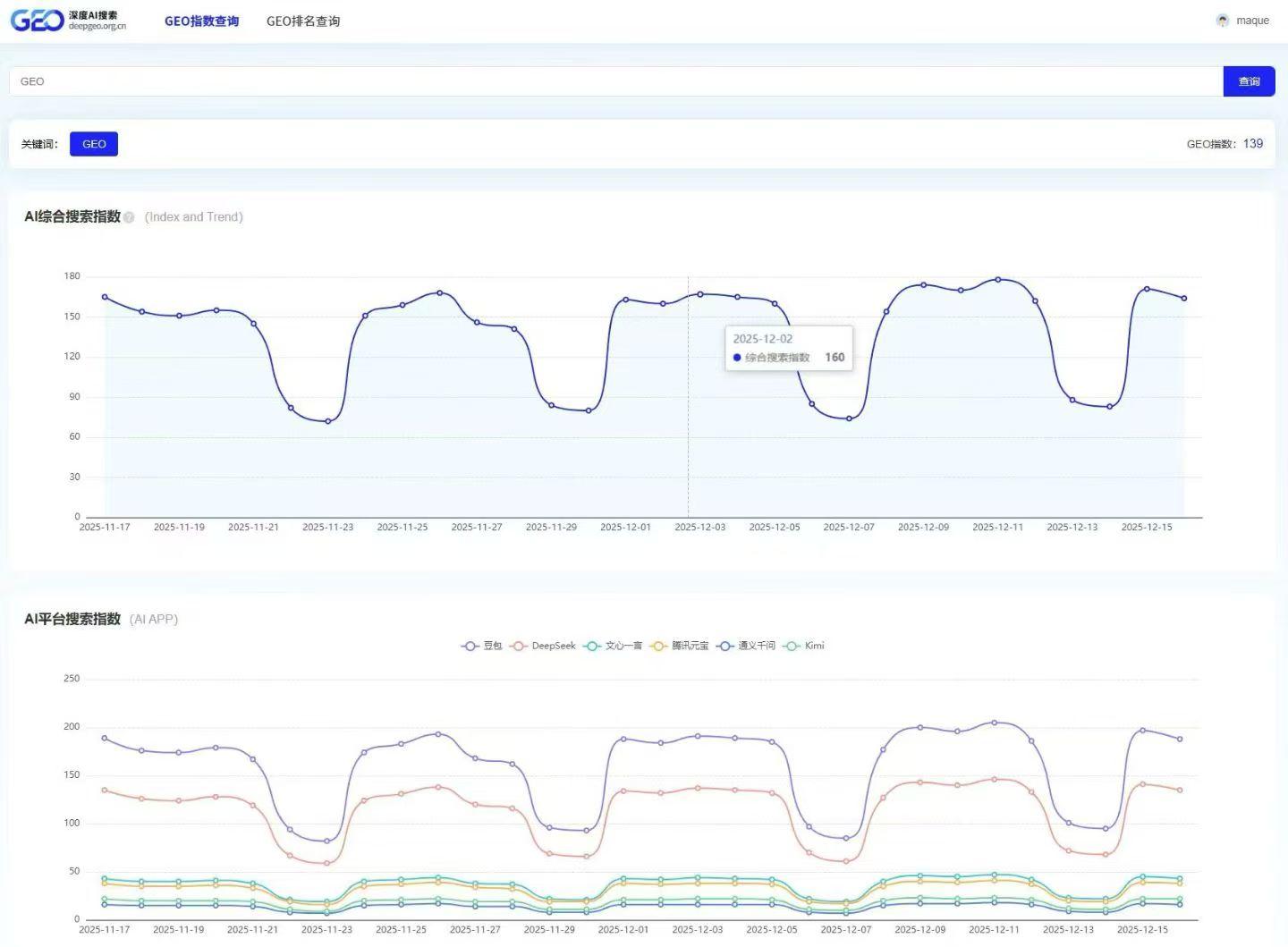Click the help icon beside AI综合搜索指数
This screenshot has height=947, width=1288.
tap(129, 217)
